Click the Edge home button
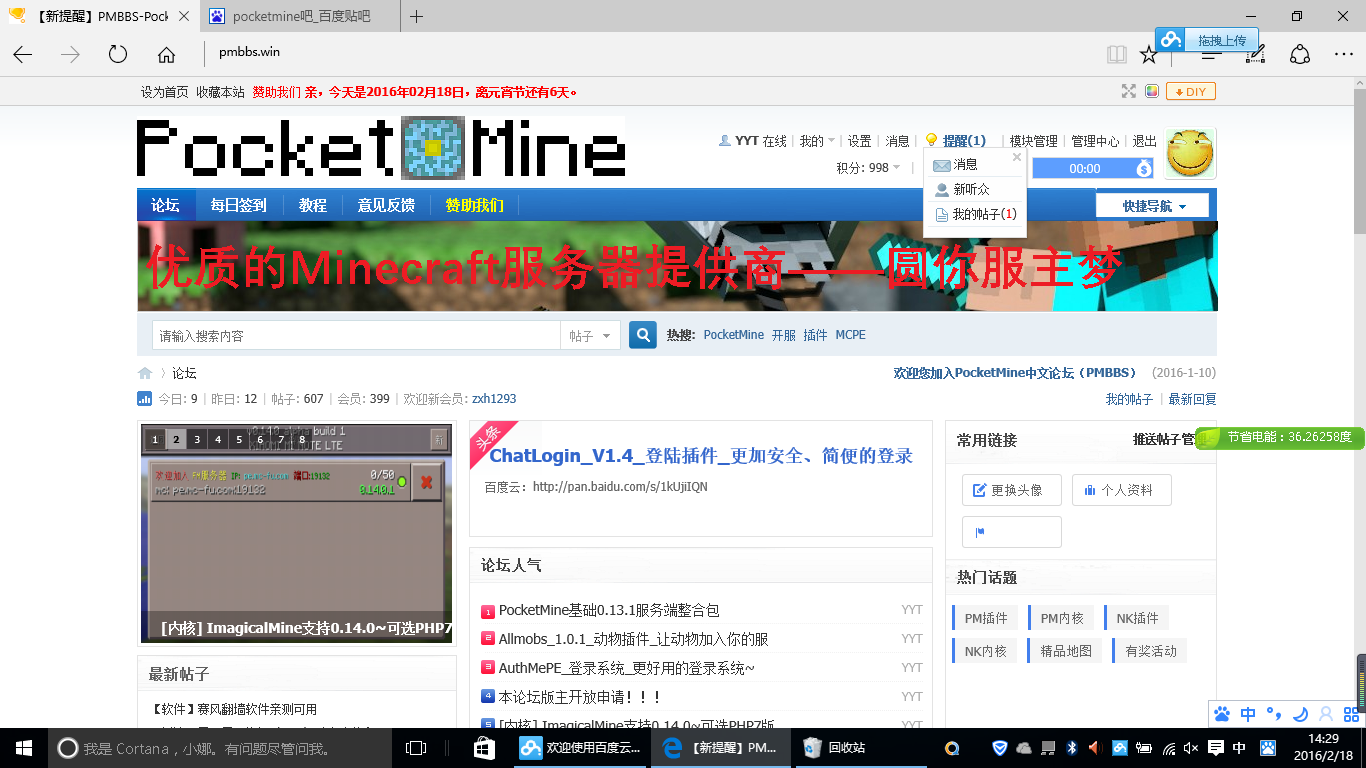 coord(166,55)
